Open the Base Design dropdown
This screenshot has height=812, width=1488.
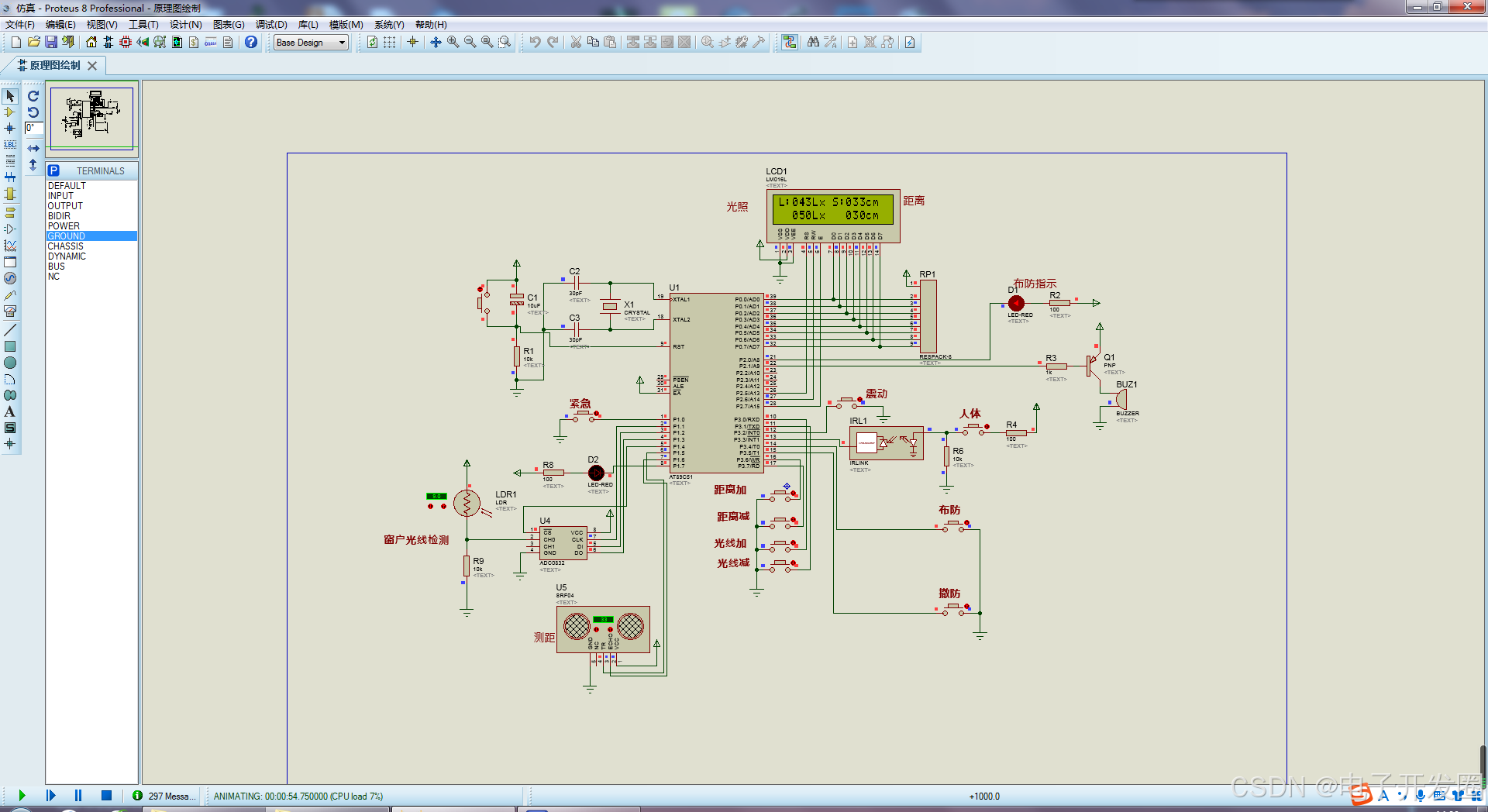(x=312, y=43)
